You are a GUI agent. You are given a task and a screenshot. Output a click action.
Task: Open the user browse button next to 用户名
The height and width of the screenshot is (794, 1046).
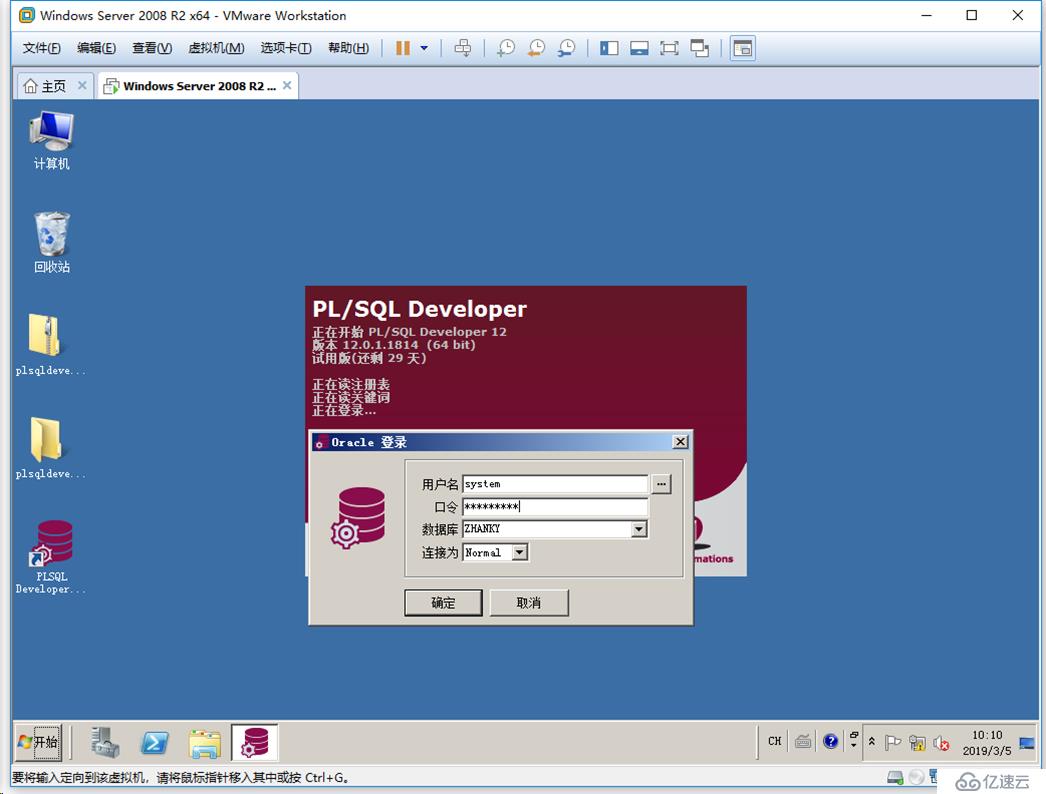[661, 484]
